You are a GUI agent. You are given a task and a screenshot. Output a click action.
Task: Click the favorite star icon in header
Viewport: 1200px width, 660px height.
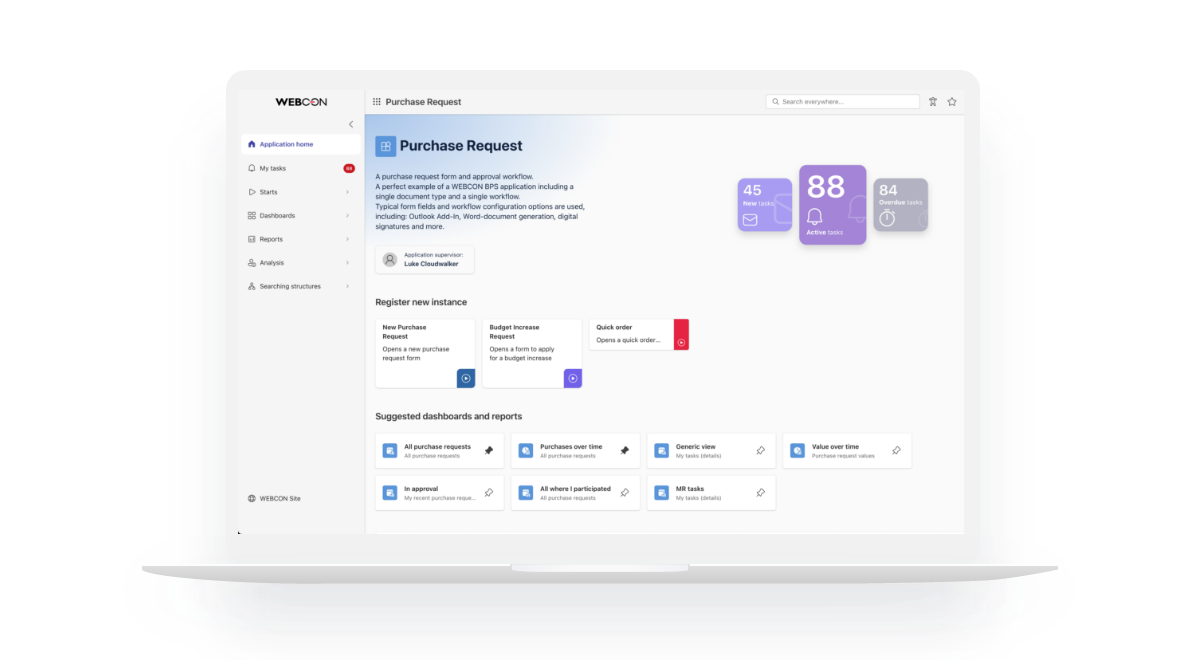click(x=952, y=102)
